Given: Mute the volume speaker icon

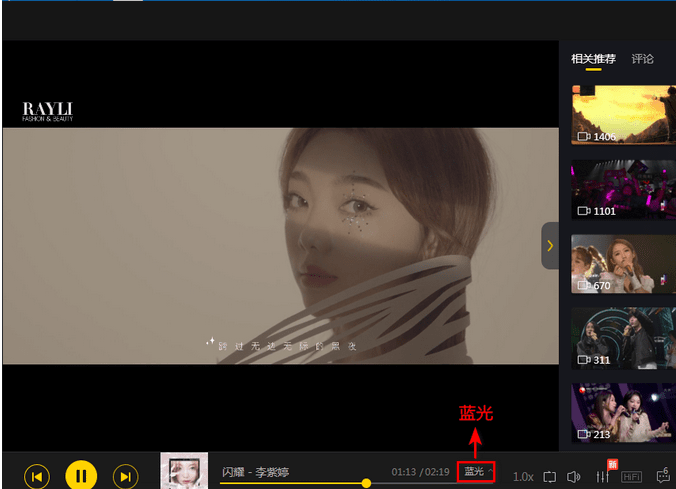Looking at the screenshot, I should (x=573, y=477).
